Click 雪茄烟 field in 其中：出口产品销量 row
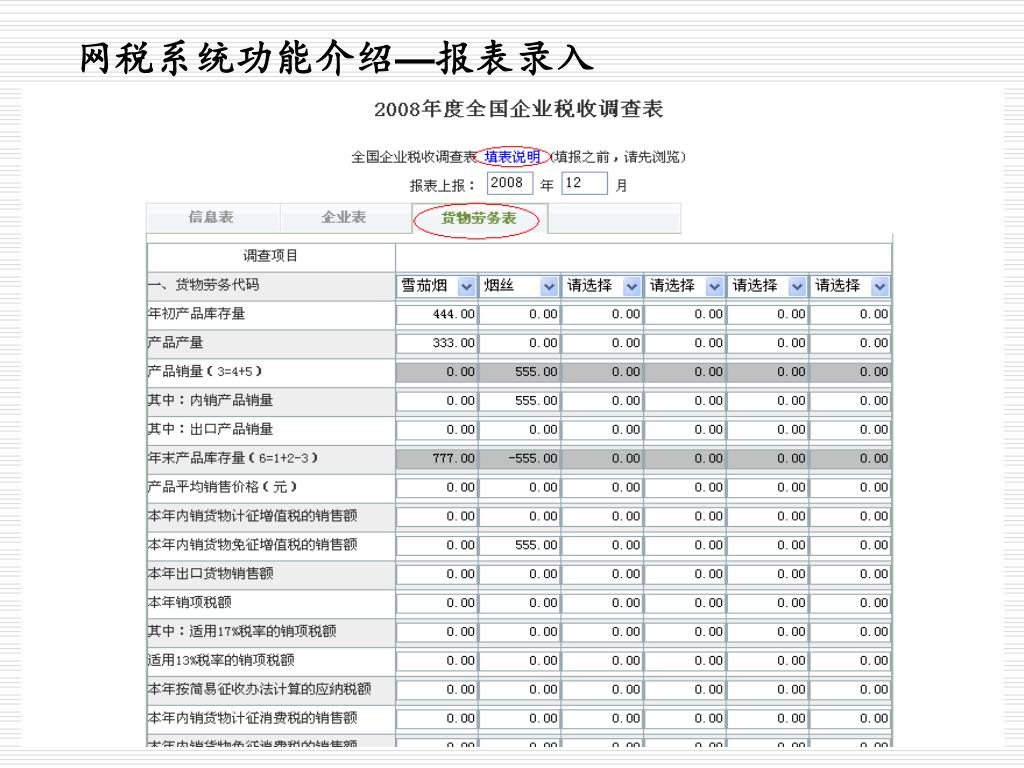This screenshot has height=768, width=1024. click(x=437, y=429)
